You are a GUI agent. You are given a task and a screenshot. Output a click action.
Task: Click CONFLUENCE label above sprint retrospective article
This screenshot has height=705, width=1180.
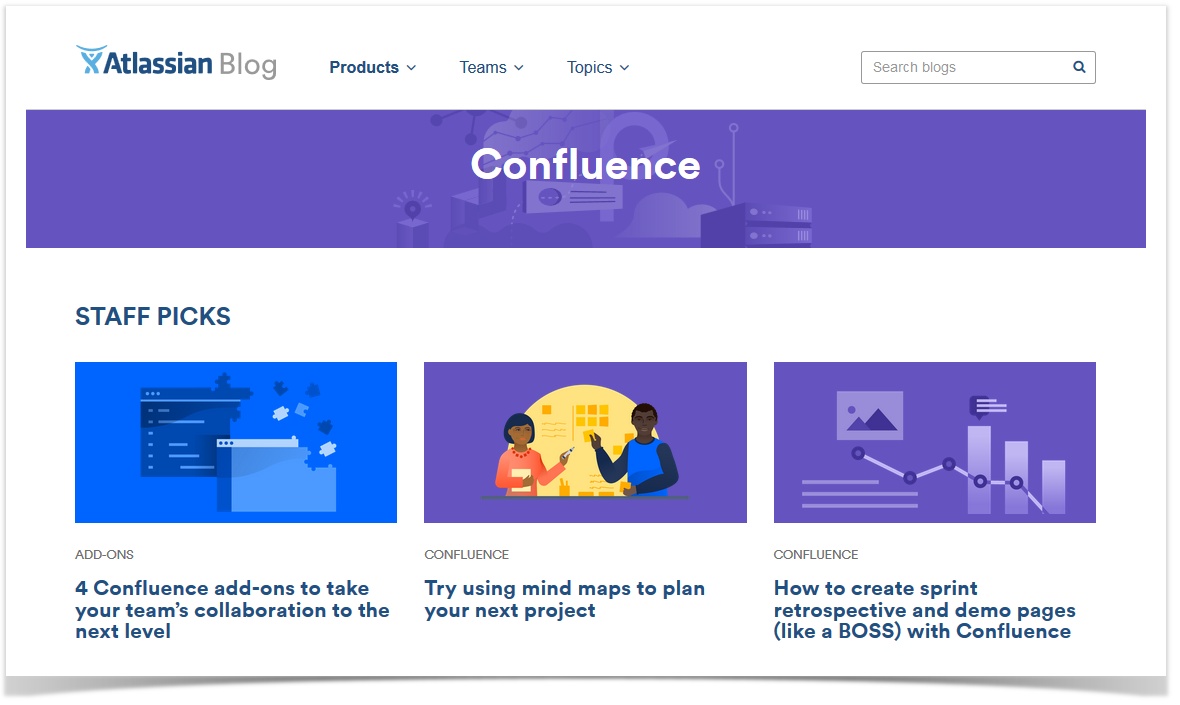pyautogui.click(x=816, y=555)
